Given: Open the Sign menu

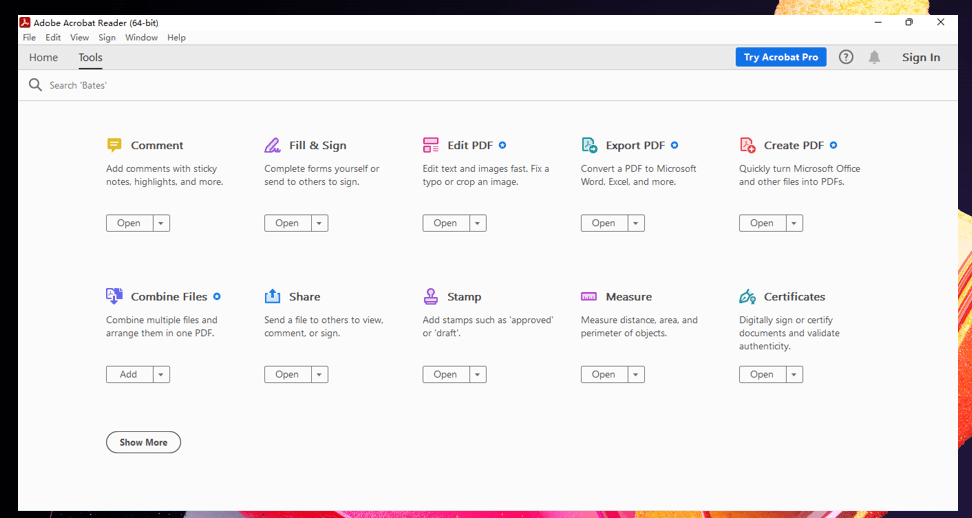Looking at the screenshot, I should [107, 37].
